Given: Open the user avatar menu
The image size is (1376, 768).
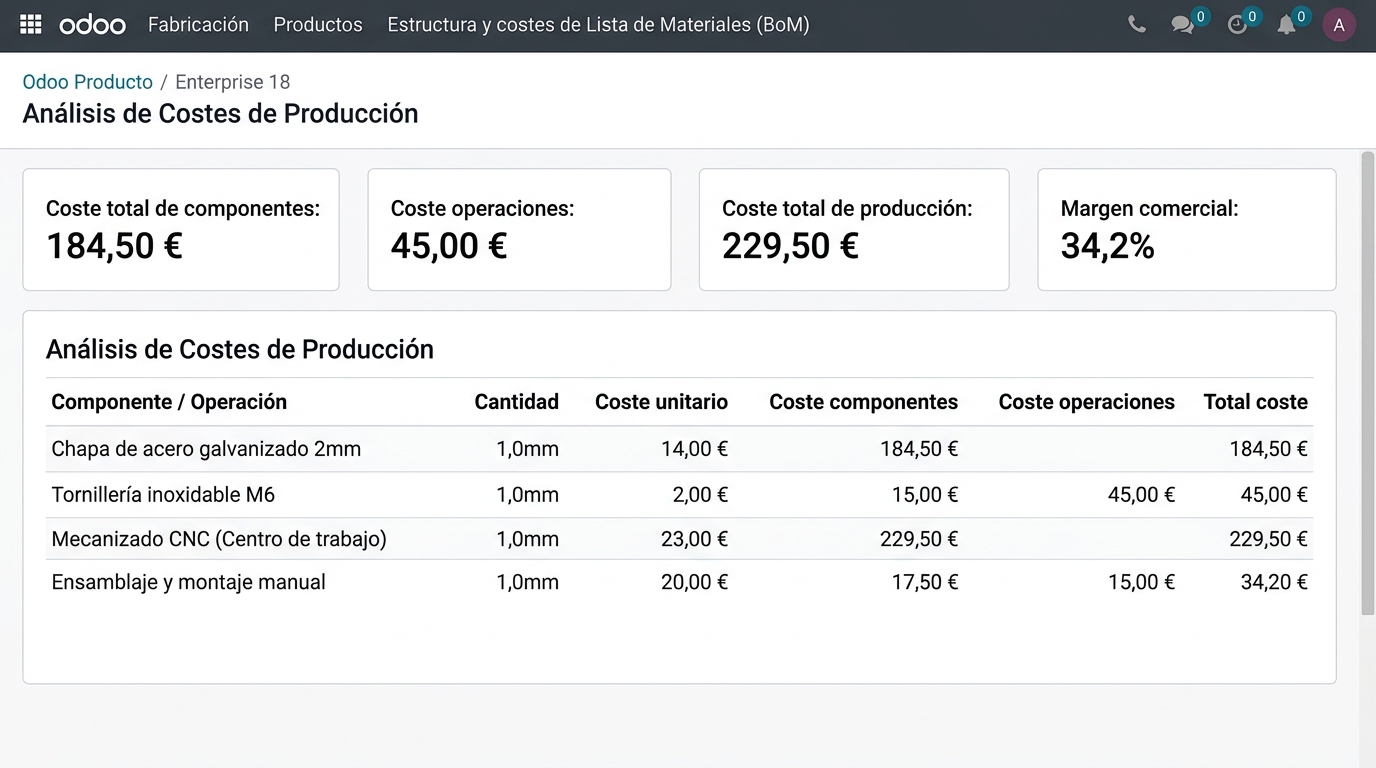Looking at the screenshot, I should 1339,25.
